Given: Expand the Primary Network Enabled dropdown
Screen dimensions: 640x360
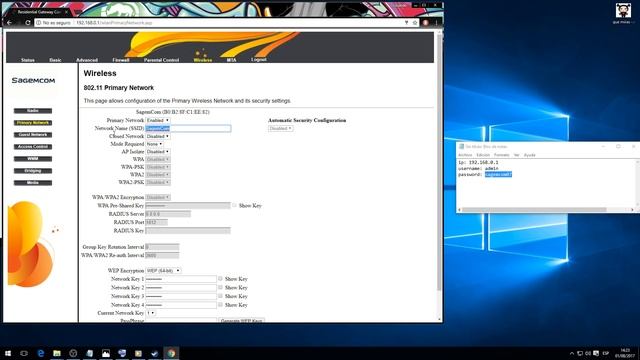Looking at the screenshot, I should pyautogui.click(x=158, y=120).
